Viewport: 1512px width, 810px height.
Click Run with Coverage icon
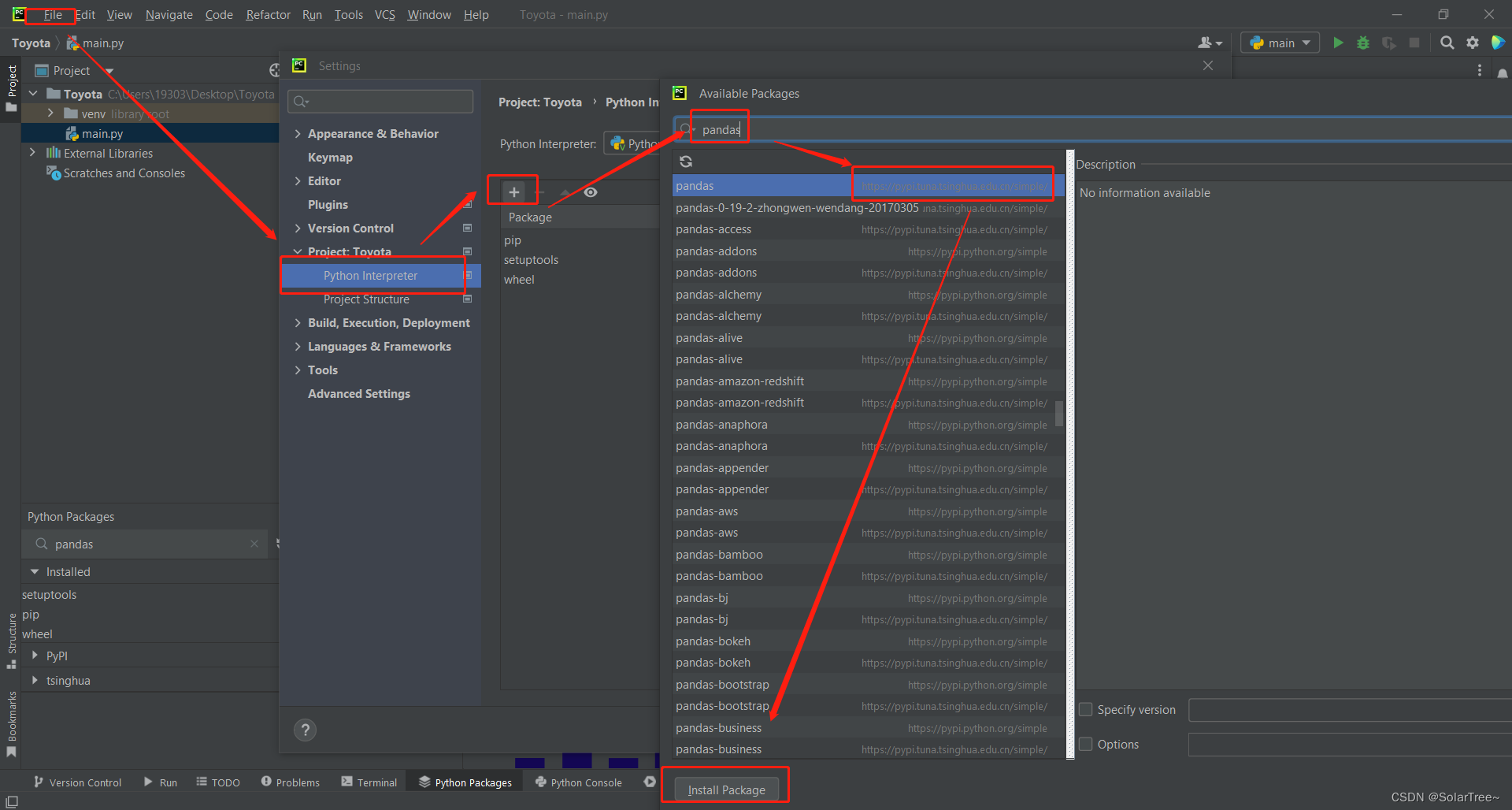pos(1389,43)
